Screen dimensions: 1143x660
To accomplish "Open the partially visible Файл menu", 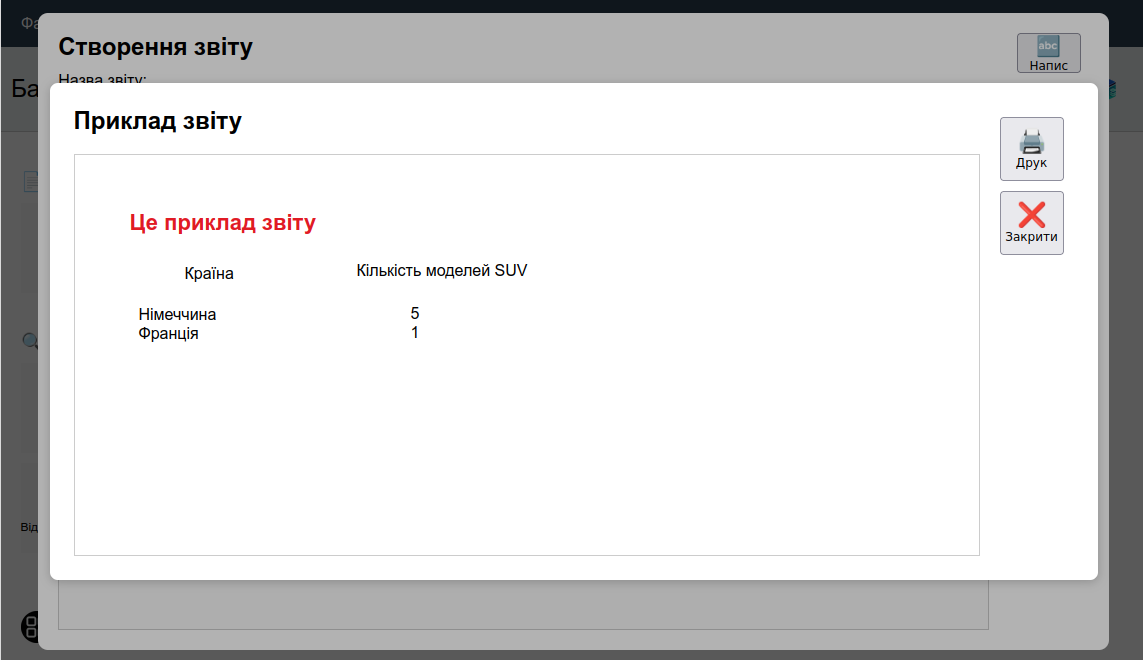I will (29, 23).
